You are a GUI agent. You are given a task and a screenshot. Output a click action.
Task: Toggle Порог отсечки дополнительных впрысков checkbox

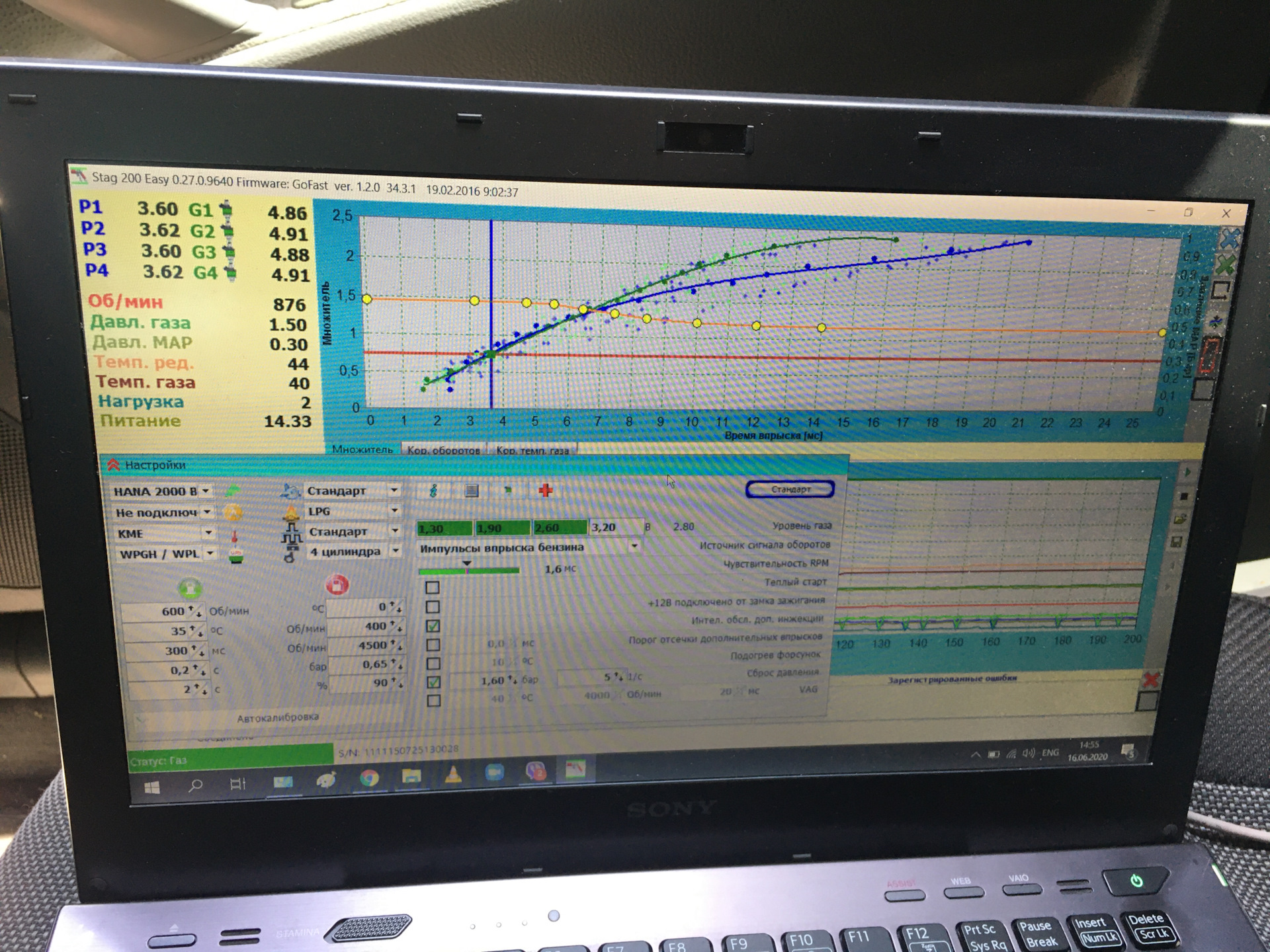pyautogui.click(x=433, y=645)
